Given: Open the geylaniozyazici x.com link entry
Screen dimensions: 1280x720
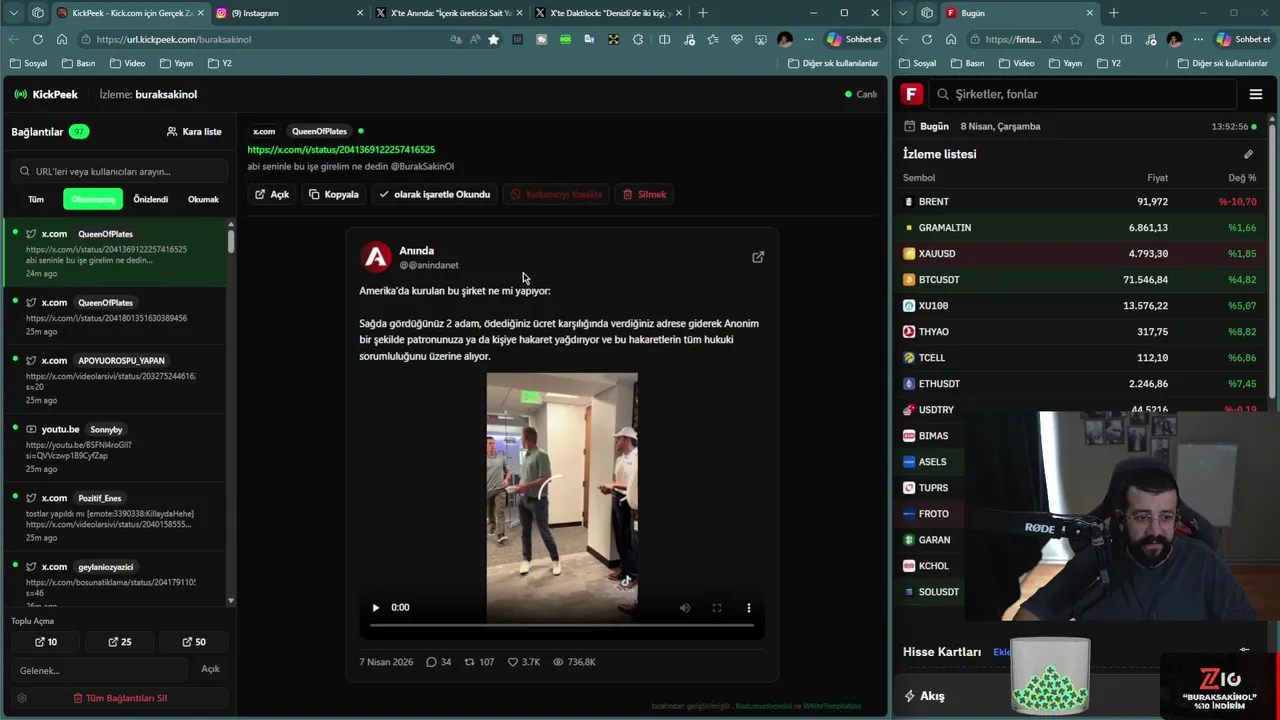Looking at the screenshot, I should tap(114, 582).
